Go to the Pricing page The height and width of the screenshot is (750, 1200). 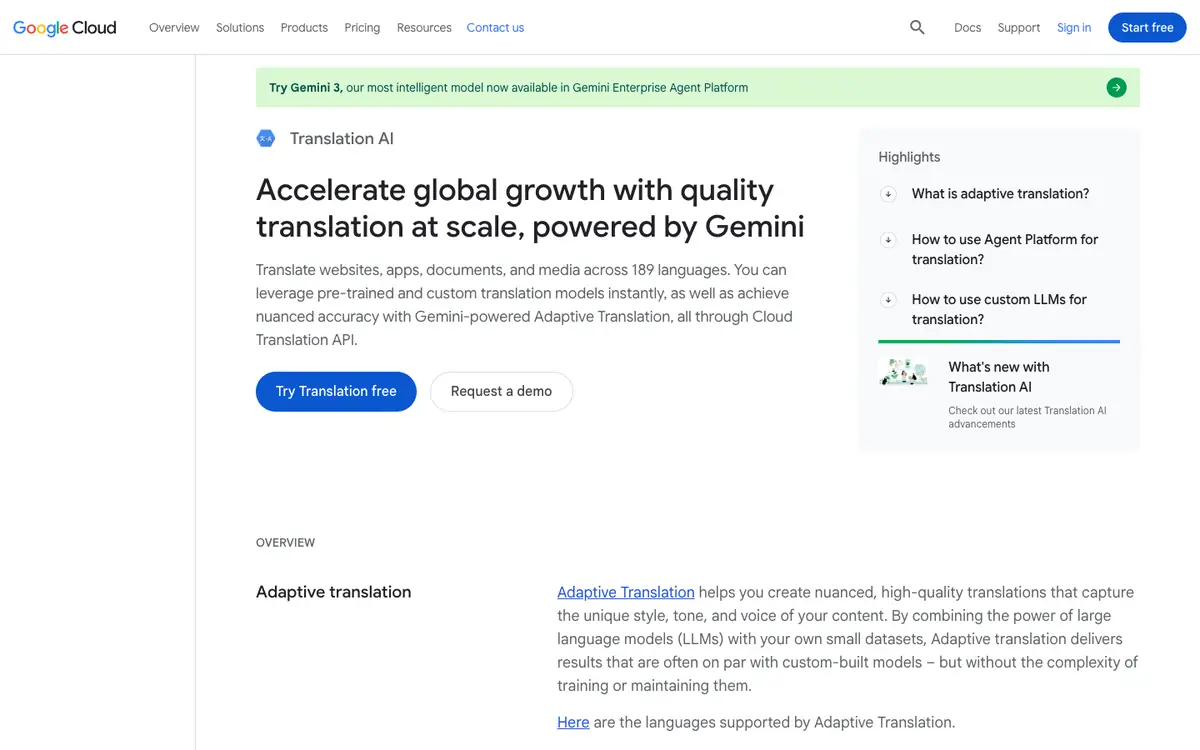pos(362,28)
